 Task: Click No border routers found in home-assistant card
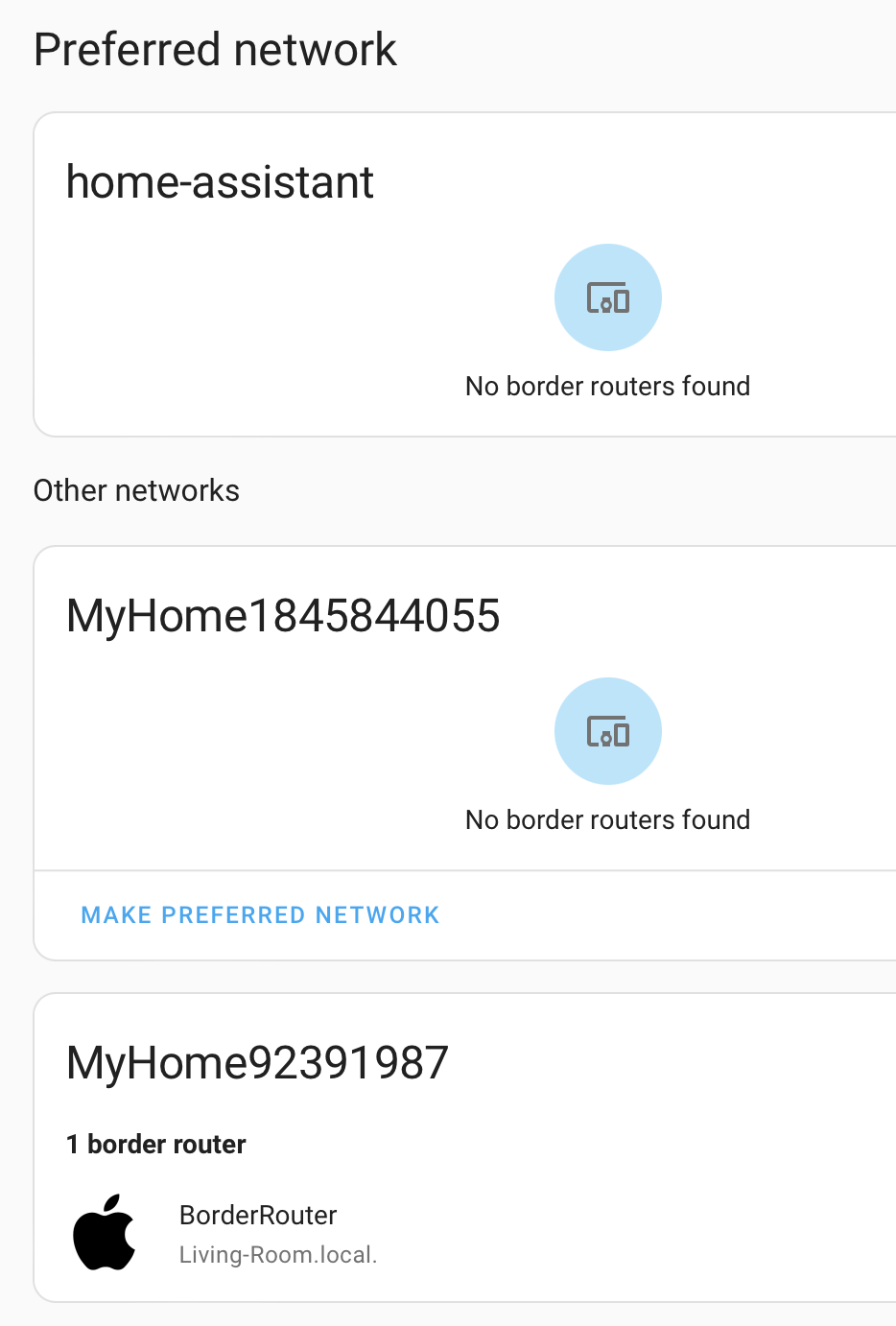pyautogui.click(x=608, y=386)
